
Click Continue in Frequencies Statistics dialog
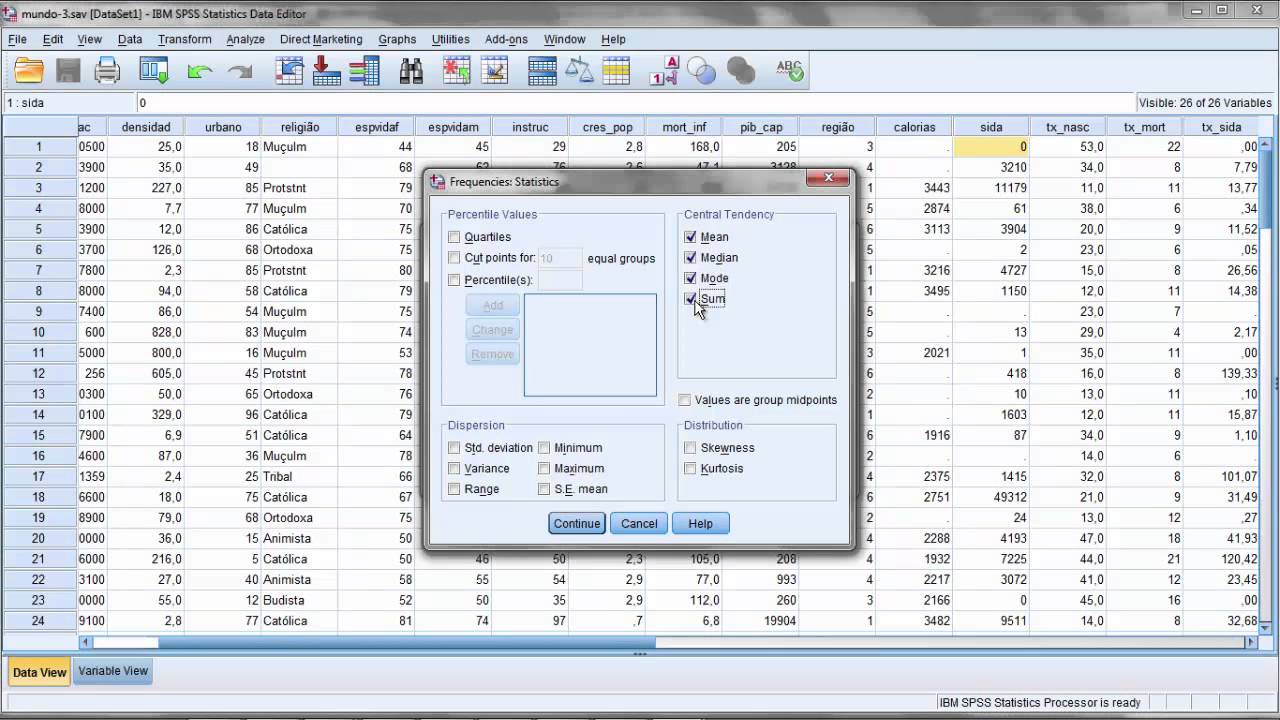point(577,523)
